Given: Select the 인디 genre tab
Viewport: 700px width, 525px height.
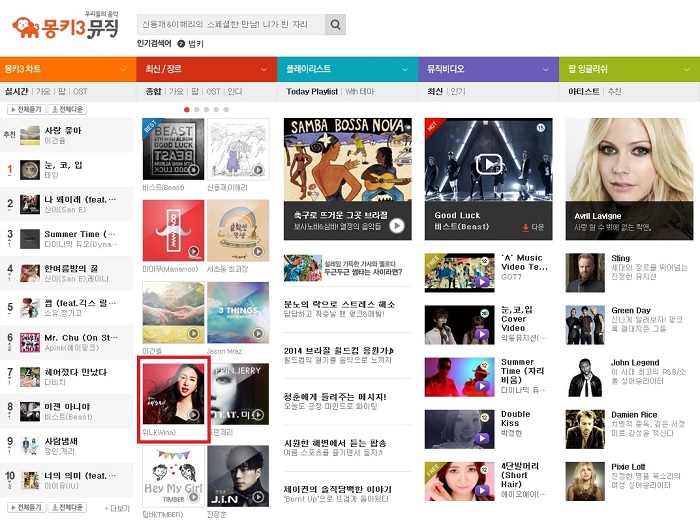Looking at the screenshot, I should coord(235,92).
